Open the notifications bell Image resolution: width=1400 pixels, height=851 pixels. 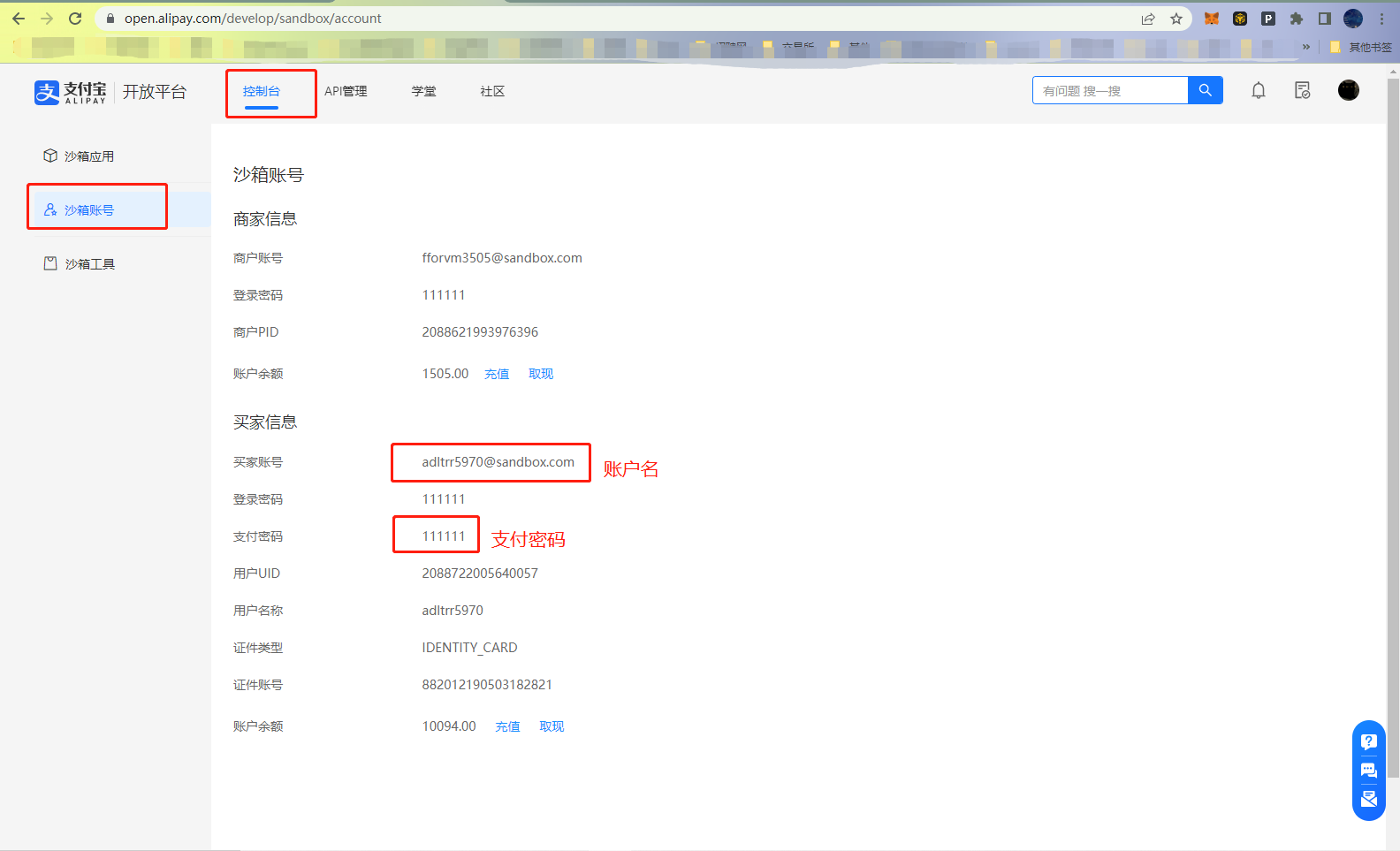(1259, 90)
